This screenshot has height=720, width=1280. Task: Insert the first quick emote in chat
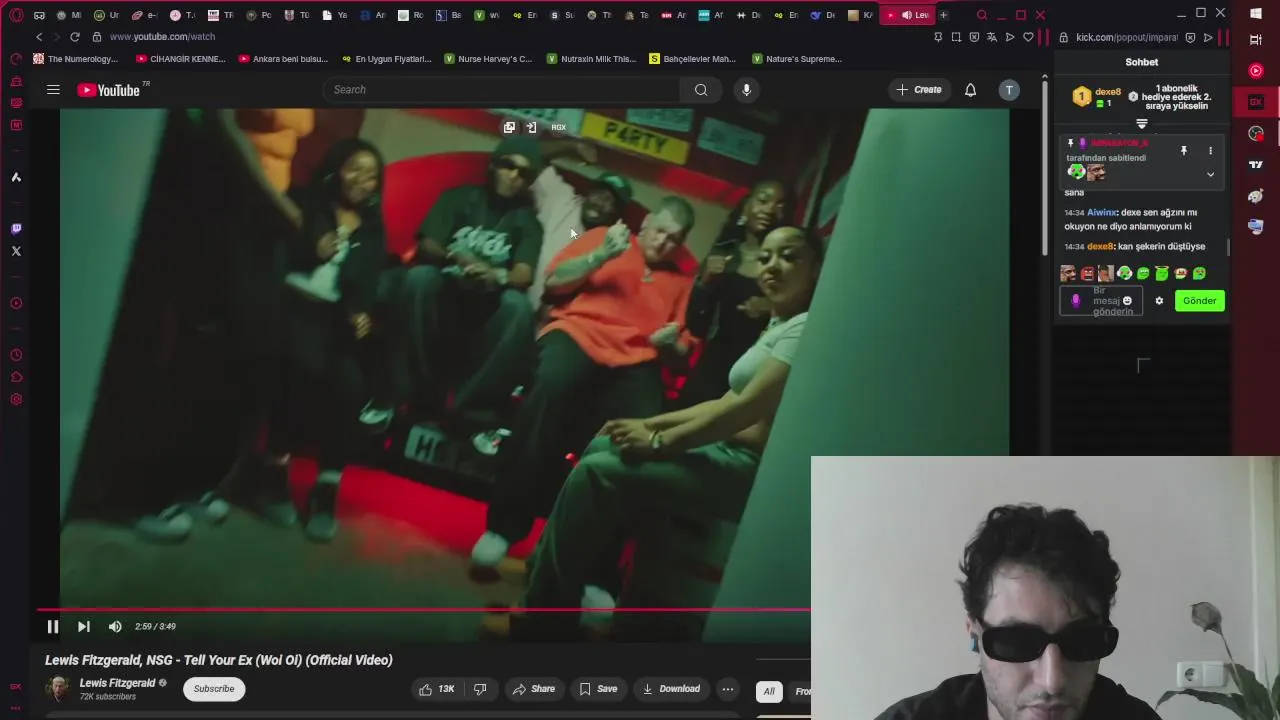coord(1069,273)
